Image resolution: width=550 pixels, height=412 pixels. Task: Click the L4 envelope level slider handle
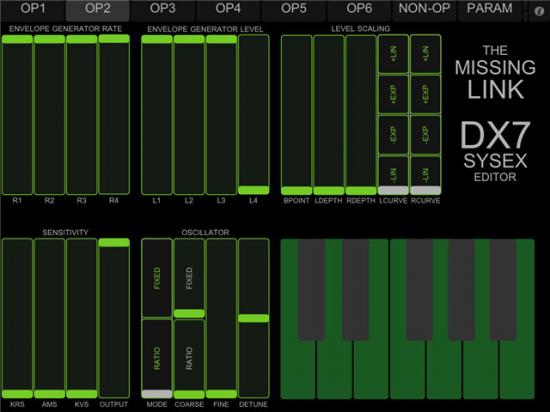[x=254, y=190]
